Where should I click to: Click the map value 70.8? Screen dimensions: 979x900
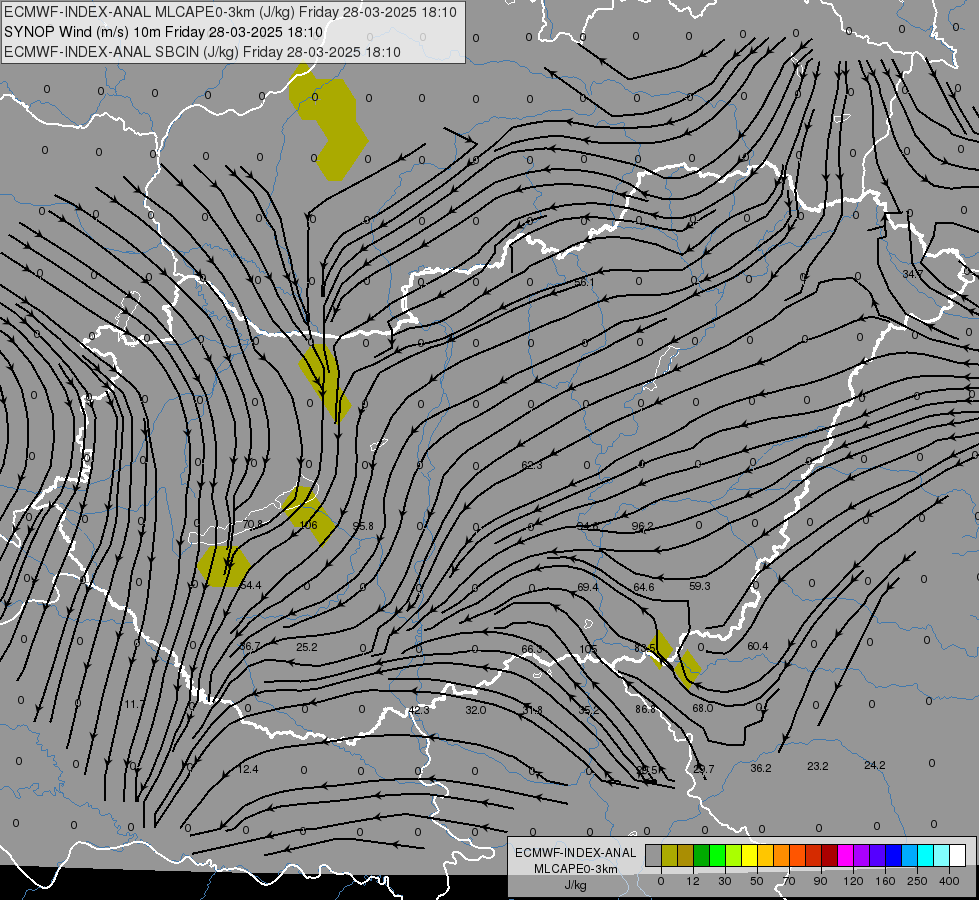252,525
